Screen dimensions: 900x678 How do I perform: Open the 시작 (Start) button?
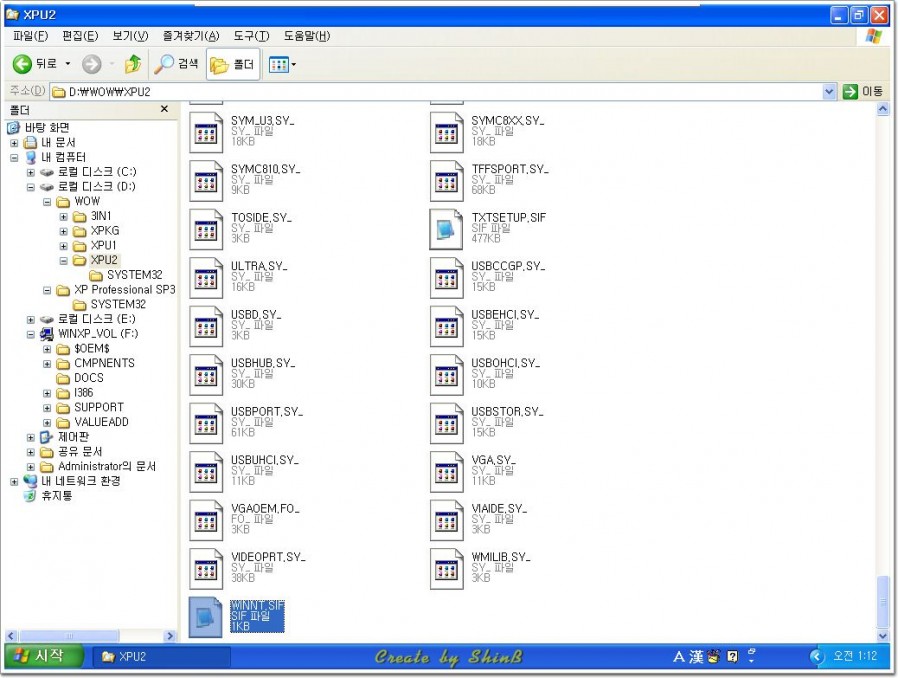pos(43,656)
